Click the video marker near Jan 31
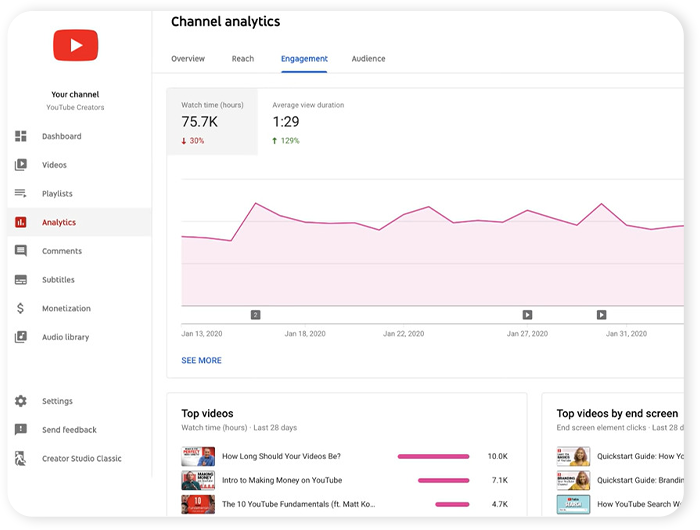 click(x=601, y=315)
